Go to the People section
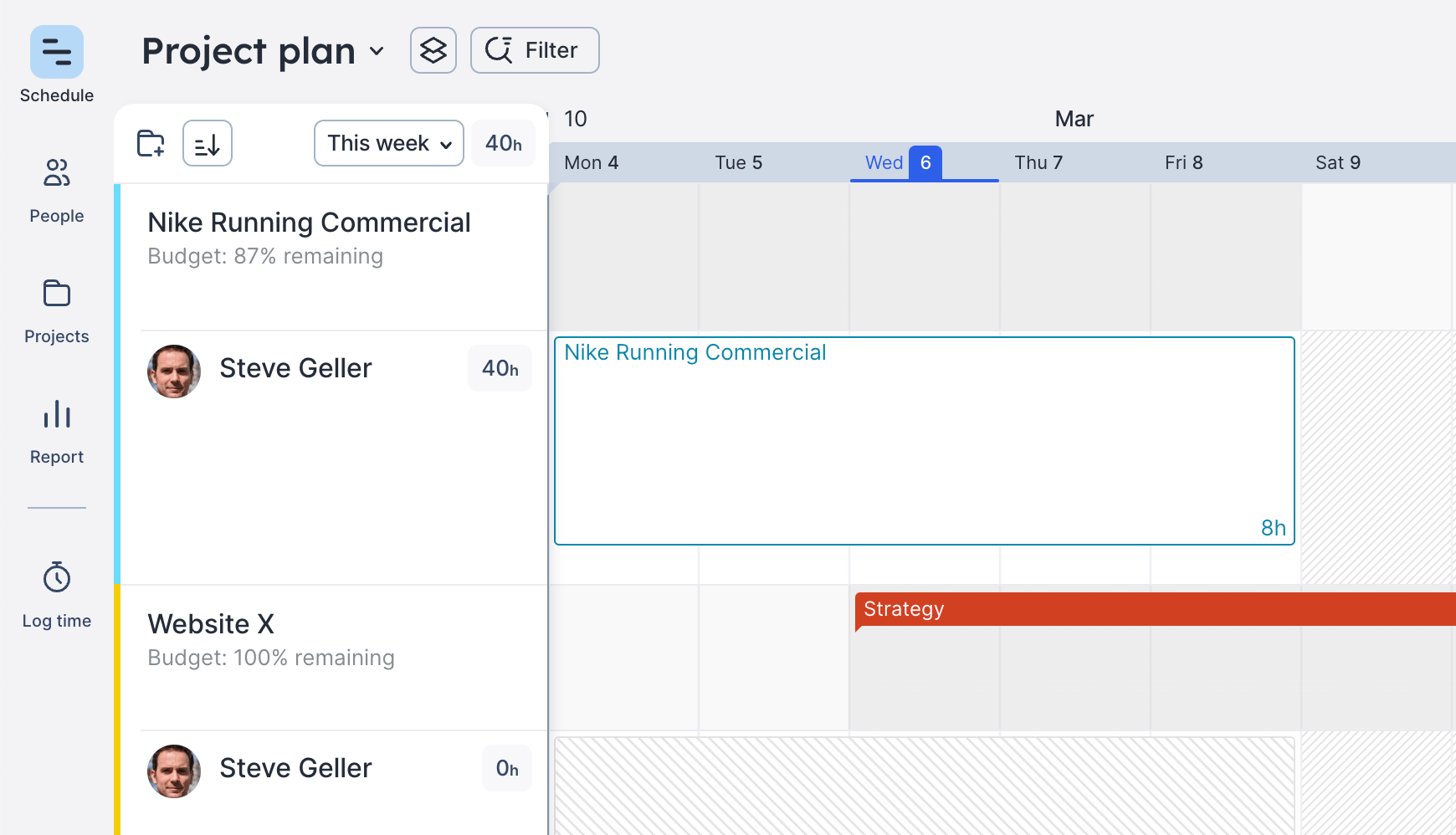 [x=57, y=191]
